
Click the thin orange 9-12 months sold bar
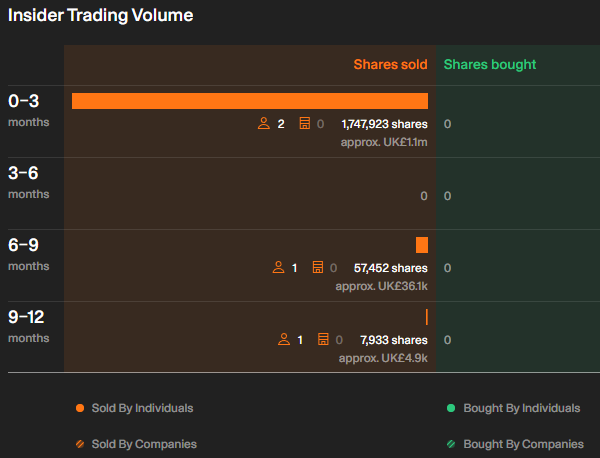pos(427,317)
